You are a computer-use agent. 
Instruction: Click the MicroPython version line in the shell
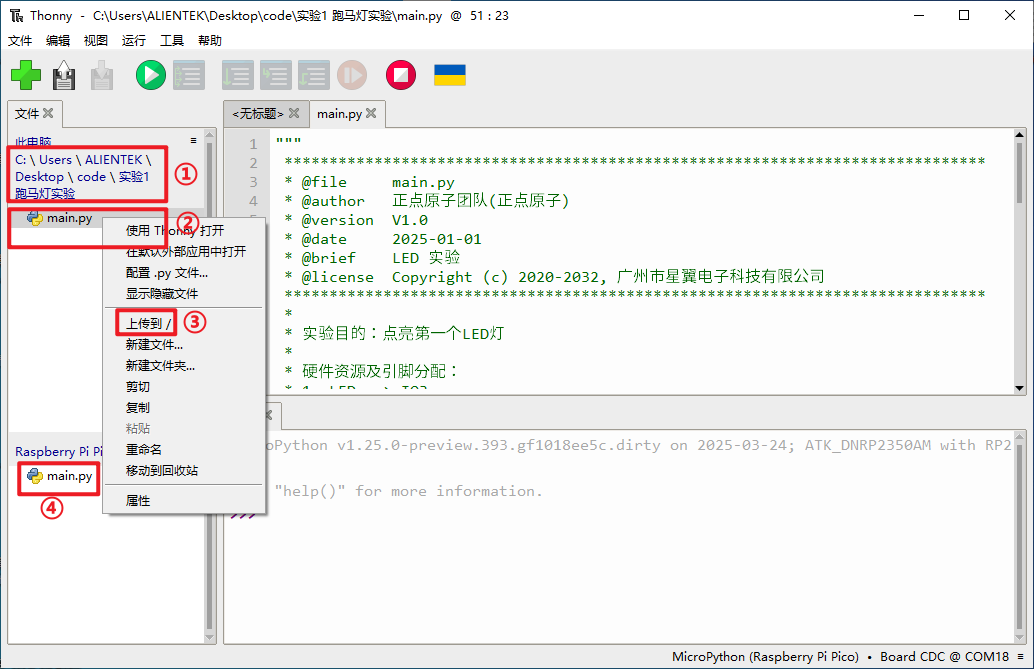point(638,445)
